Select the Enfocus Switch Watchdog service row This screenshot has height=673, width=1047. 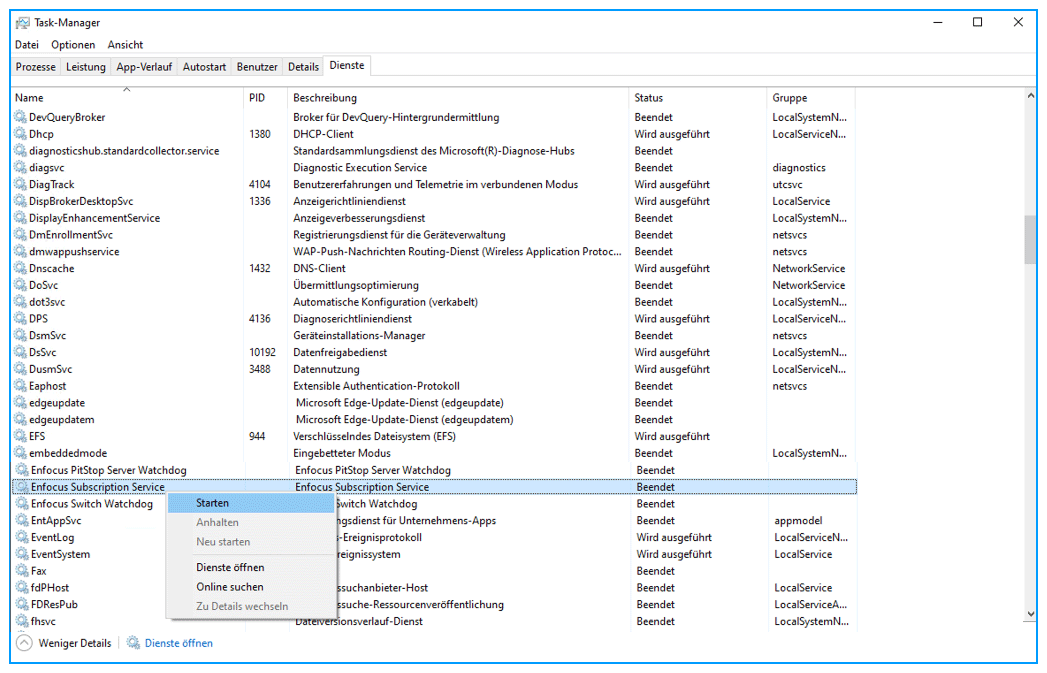[92, 504]
